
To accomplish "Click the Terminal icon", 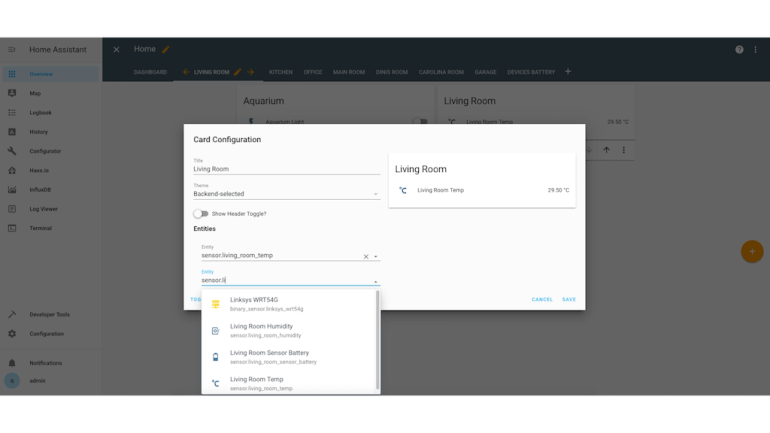I will tap(12, 228).
